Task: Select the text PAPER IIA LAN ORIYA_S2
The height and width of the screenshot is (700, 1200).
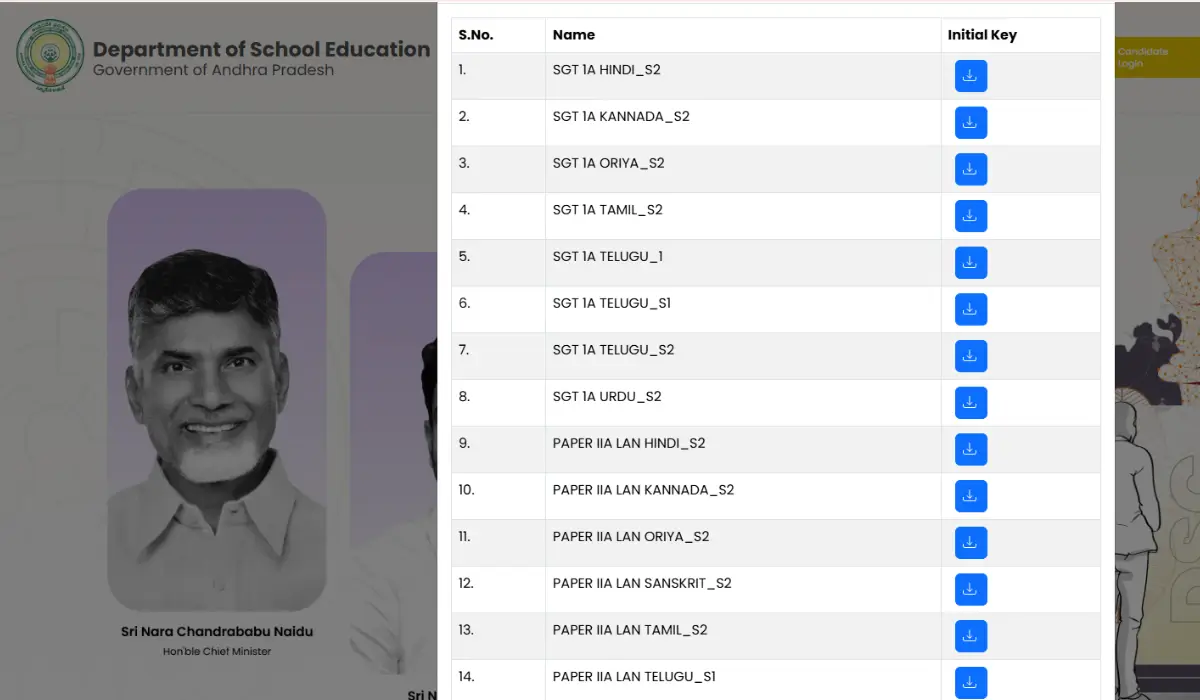Action: [x=631, y=536]
